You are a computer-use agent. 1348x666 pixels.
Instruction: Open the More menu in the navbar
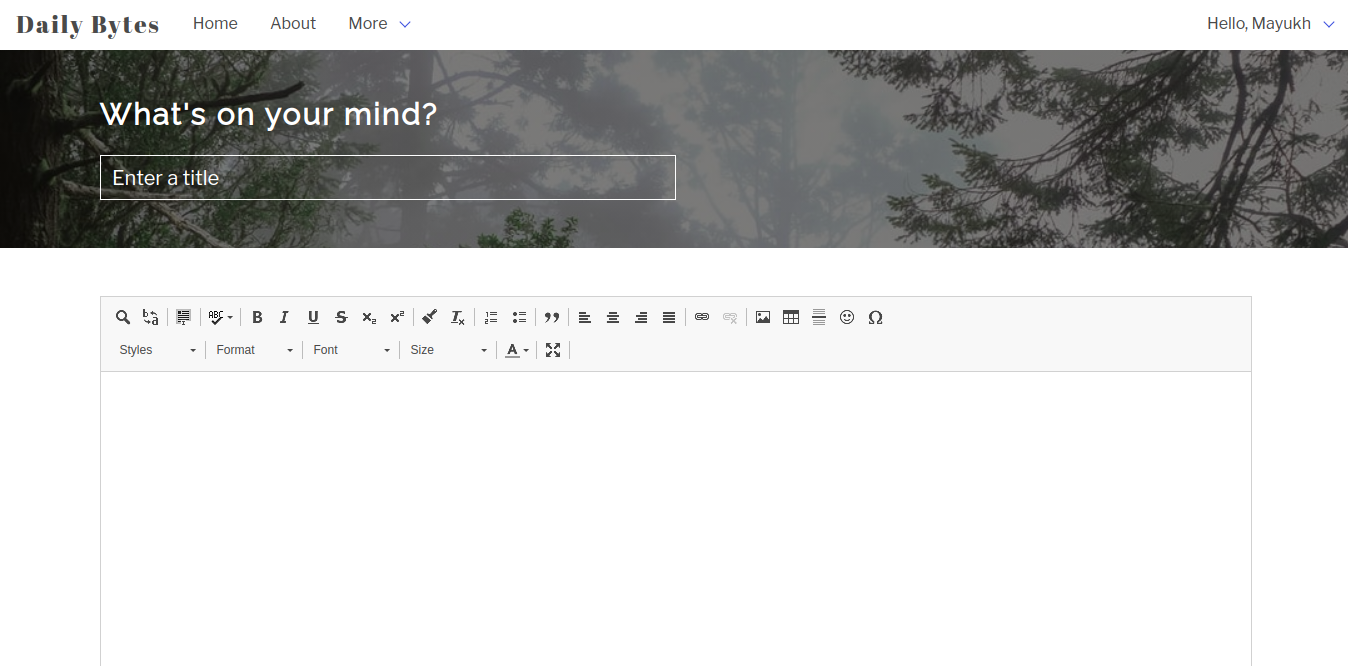coord(379,24)
